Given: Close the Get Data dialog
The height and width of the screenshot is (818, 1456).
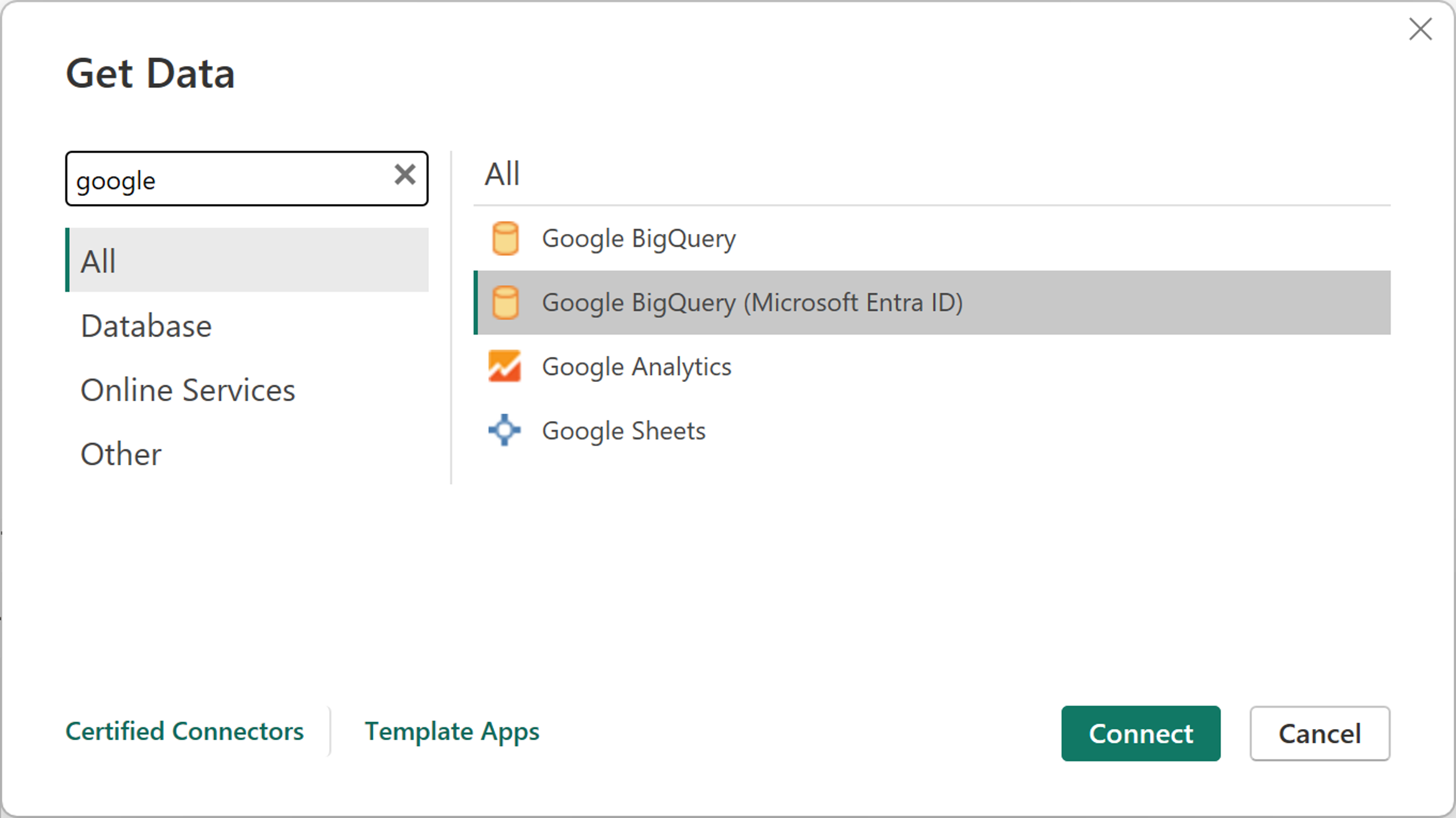Looking at the screenshot, I should click(1421, 28).
